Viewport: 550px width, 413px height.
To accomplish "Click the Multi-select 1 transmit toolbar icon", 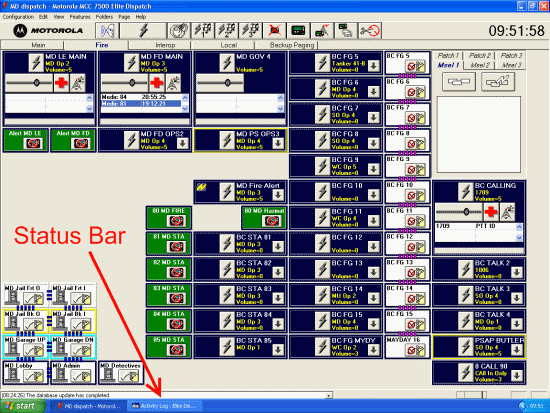I will click(203, 31).
